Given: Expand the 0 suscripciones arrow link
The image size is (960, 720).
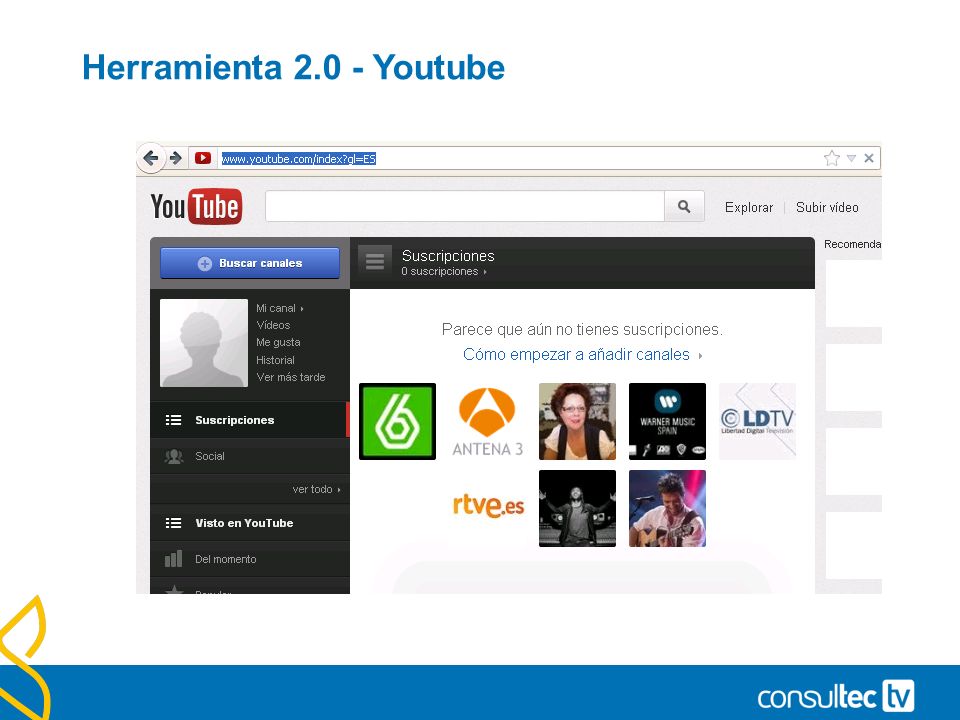Looking at the screenshot, I should (444, 271).
